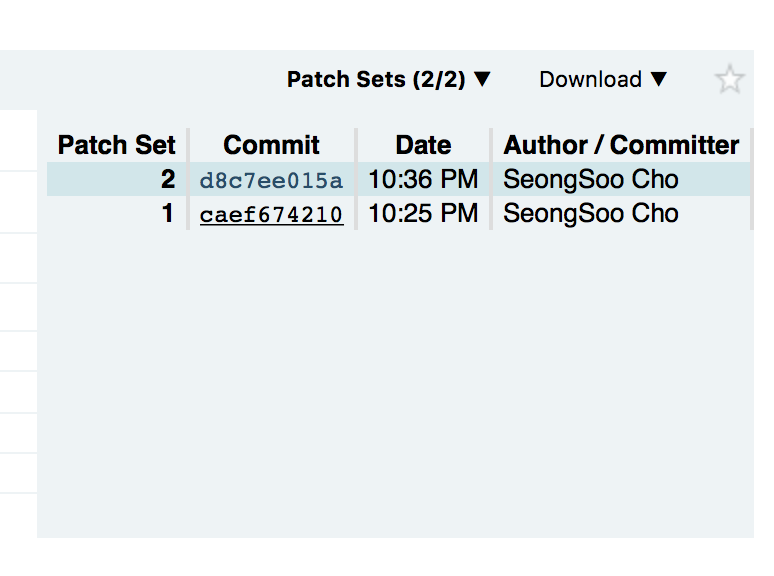The width and height of the screenshot is (774, 576).
Task: Open commit link caef674210
Action: [x=271, y=215]
